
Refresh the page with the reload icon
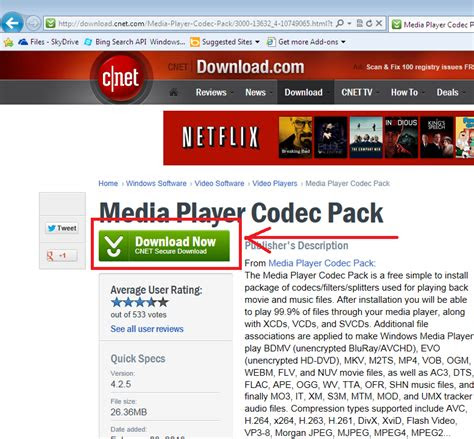point(369,24)
